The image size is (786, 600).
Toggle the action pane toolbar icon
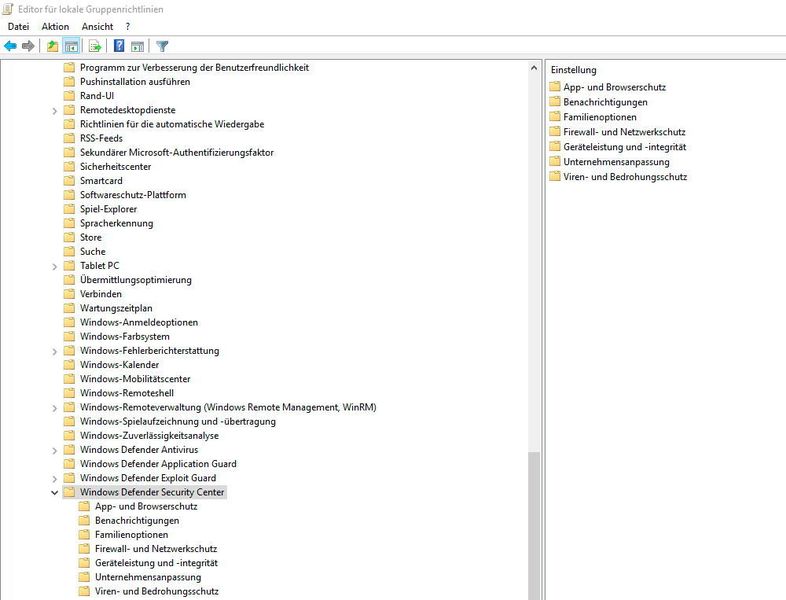tap(137, 46)
